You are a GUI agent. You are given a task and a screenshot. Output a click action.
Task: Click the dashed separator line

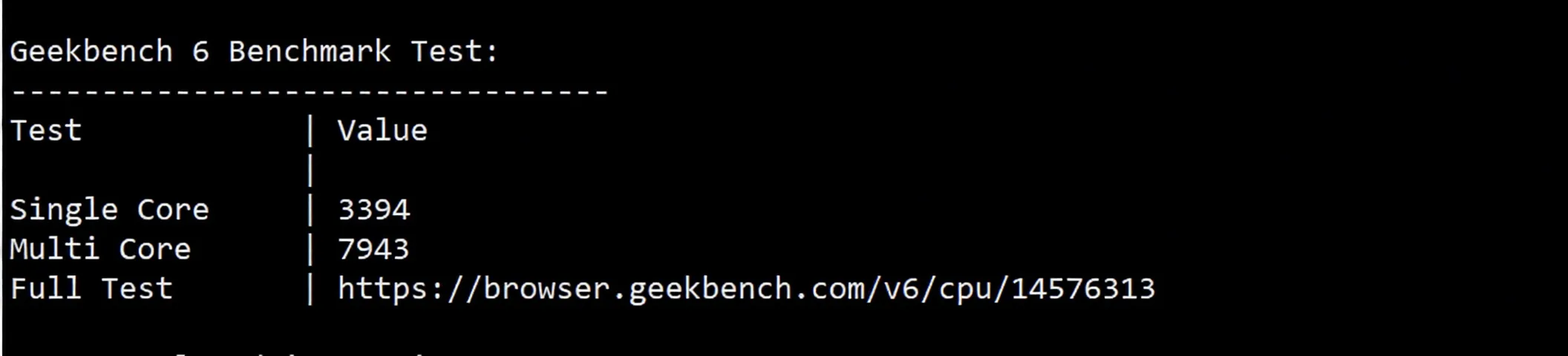310,92
